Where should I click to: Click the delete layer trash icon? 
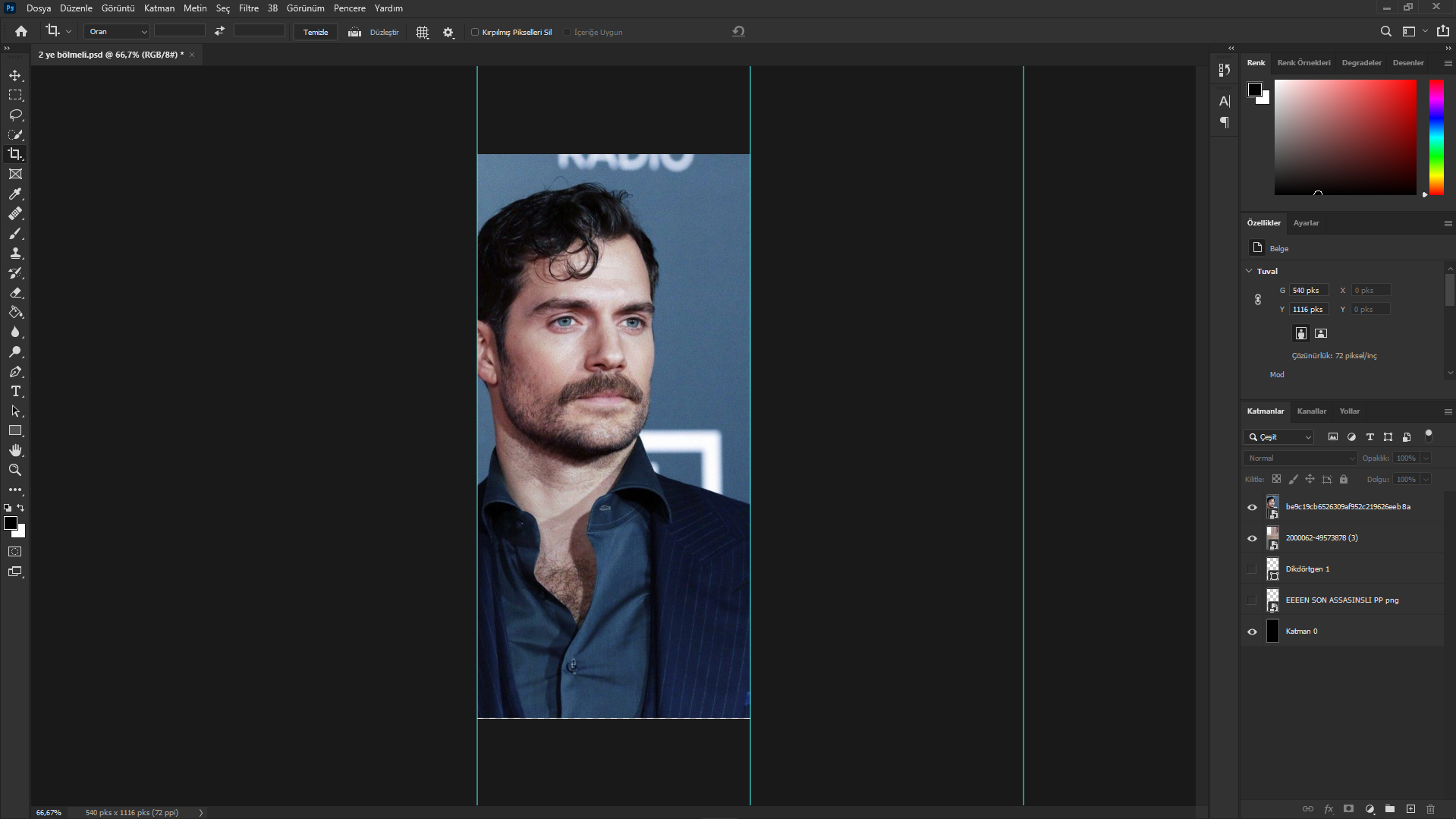click(1430, 809)
